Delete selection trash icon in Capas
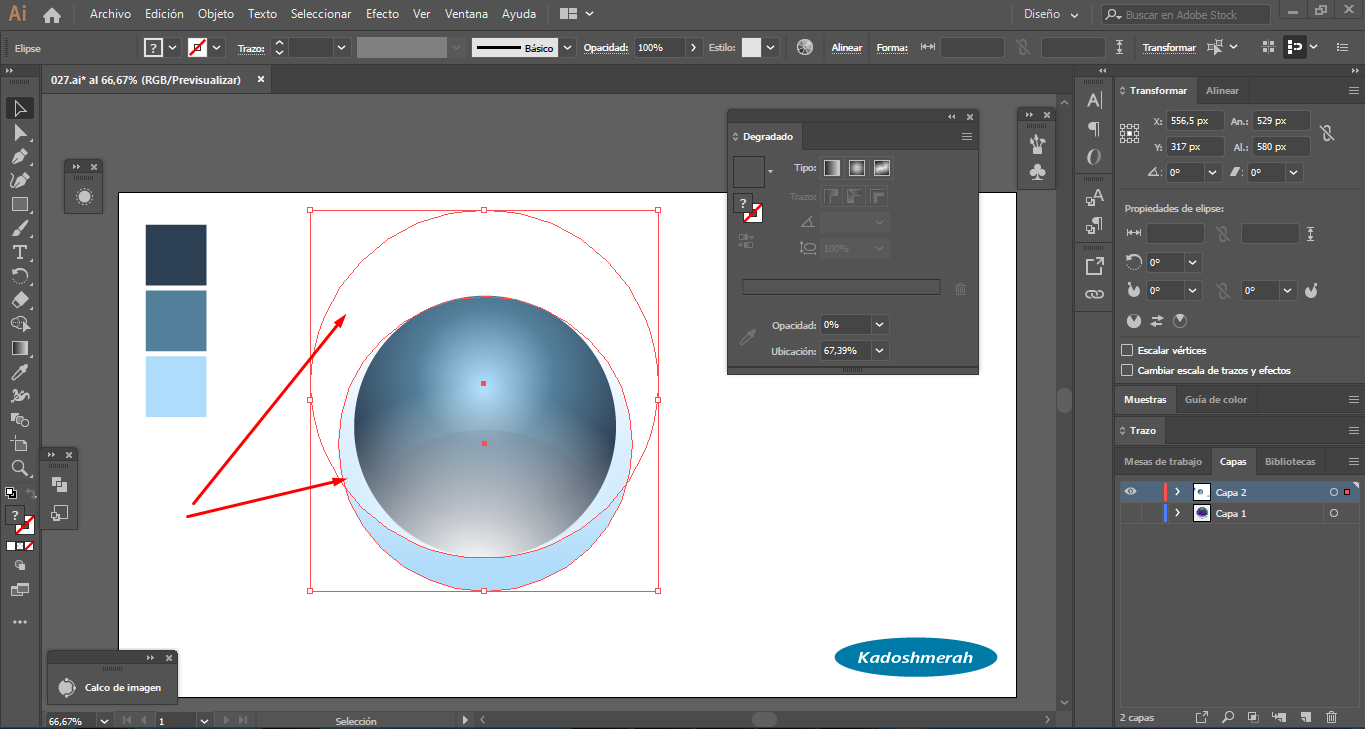This screenshot has width=1365, height=729. point(1331,717)
